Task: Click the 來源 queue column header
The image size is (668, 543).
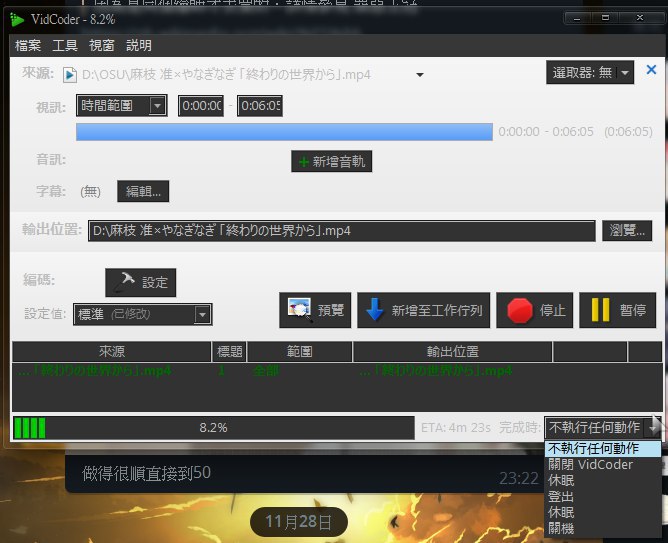Action: pyautogui.click(x=112, y=352)
